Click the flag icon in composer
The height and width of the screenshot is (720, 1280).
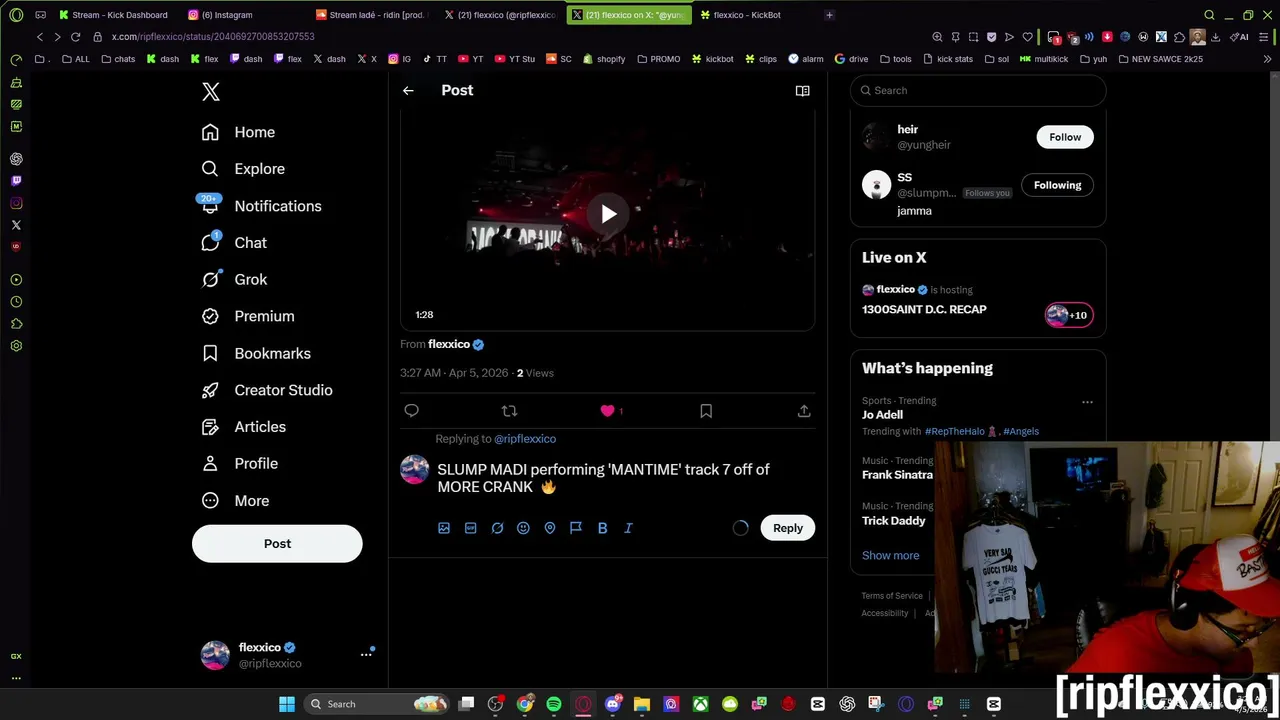pyautogui.click(x=576, y=528)
